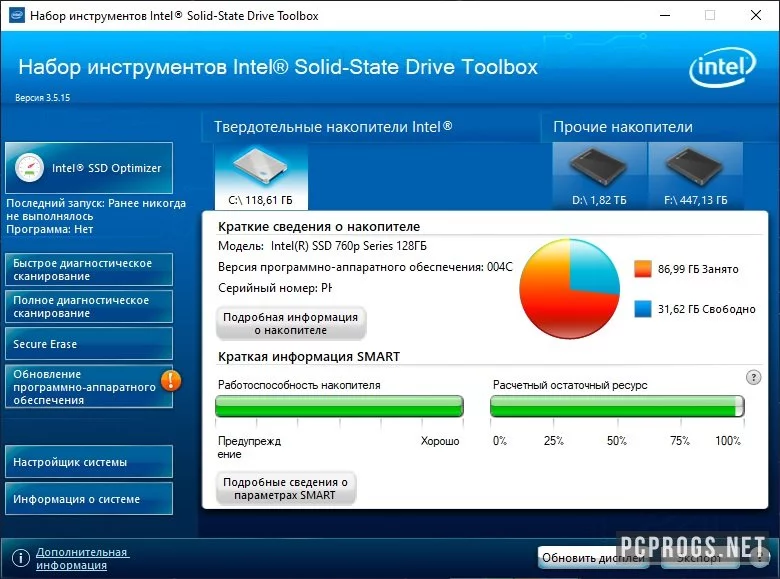Open firmware update (Обновление программно-аппаратного обеспечения)
The image size is (780, 579).
(x=89, y=386)
